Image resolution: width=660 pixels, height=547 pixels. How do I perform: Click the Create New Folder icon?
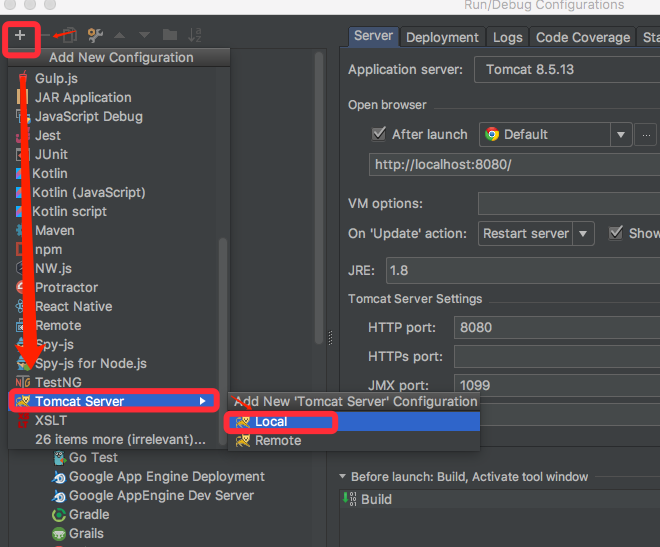tap(170, 35)
